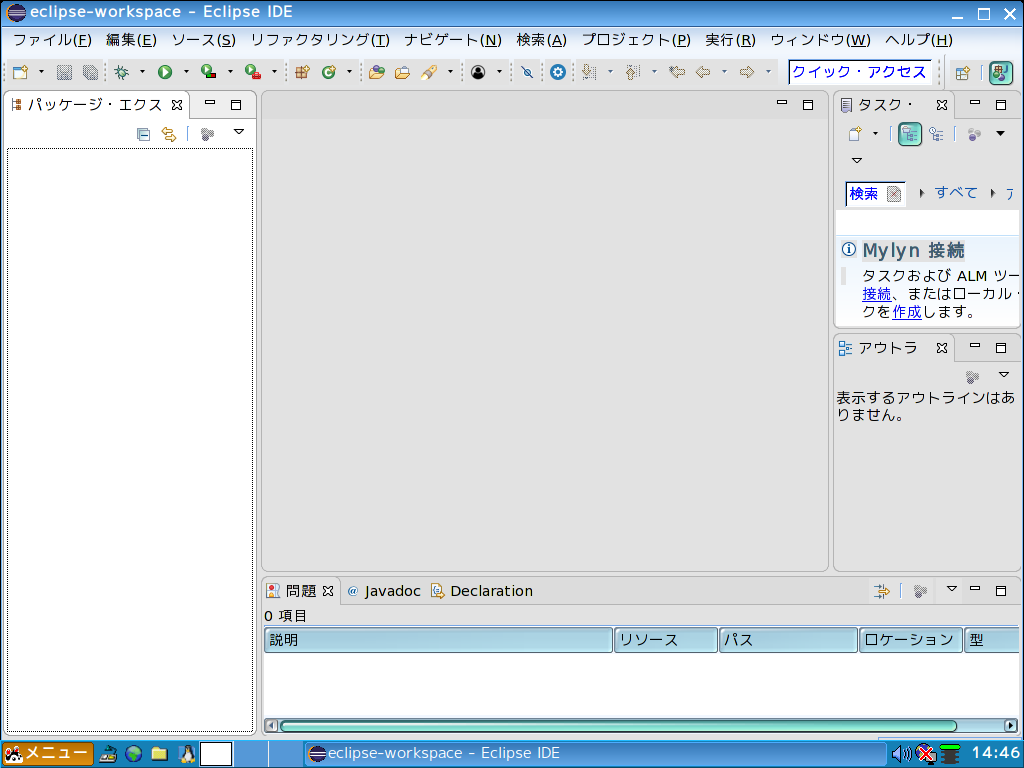1024x768 pixels.
Task: Click the Save All icon
Action: click(x=90, y=72)
